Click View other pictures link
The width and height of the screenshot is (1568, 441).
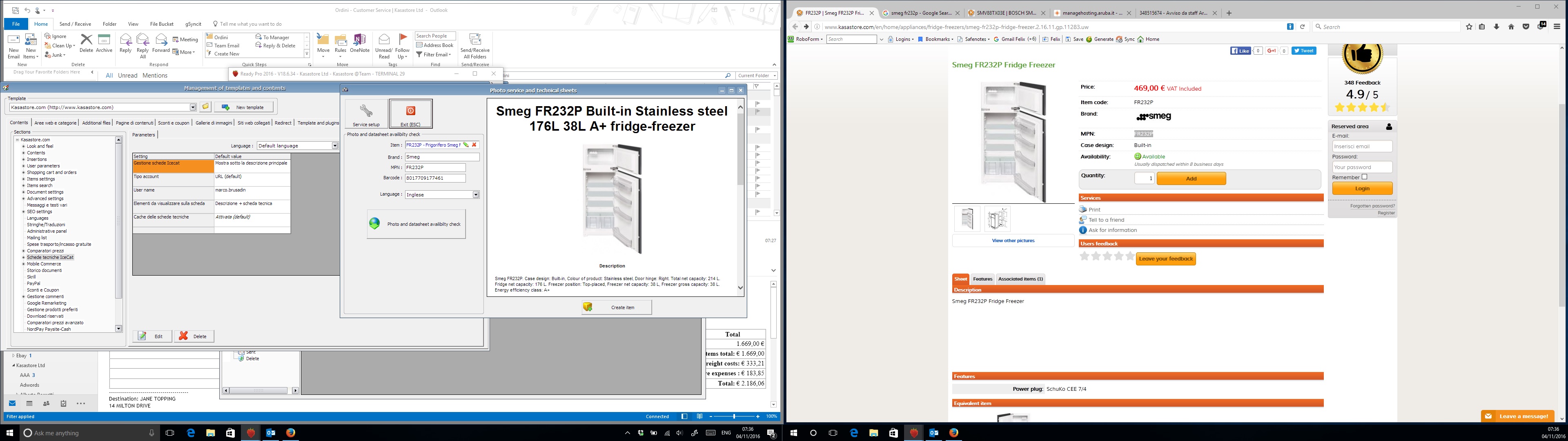(1013, 241)
